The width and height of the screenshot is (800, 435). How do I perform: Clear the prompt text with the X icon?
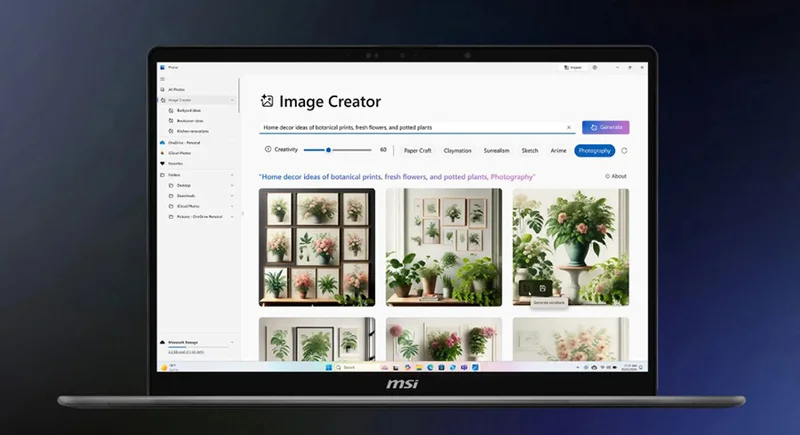[x=569, y=127]
